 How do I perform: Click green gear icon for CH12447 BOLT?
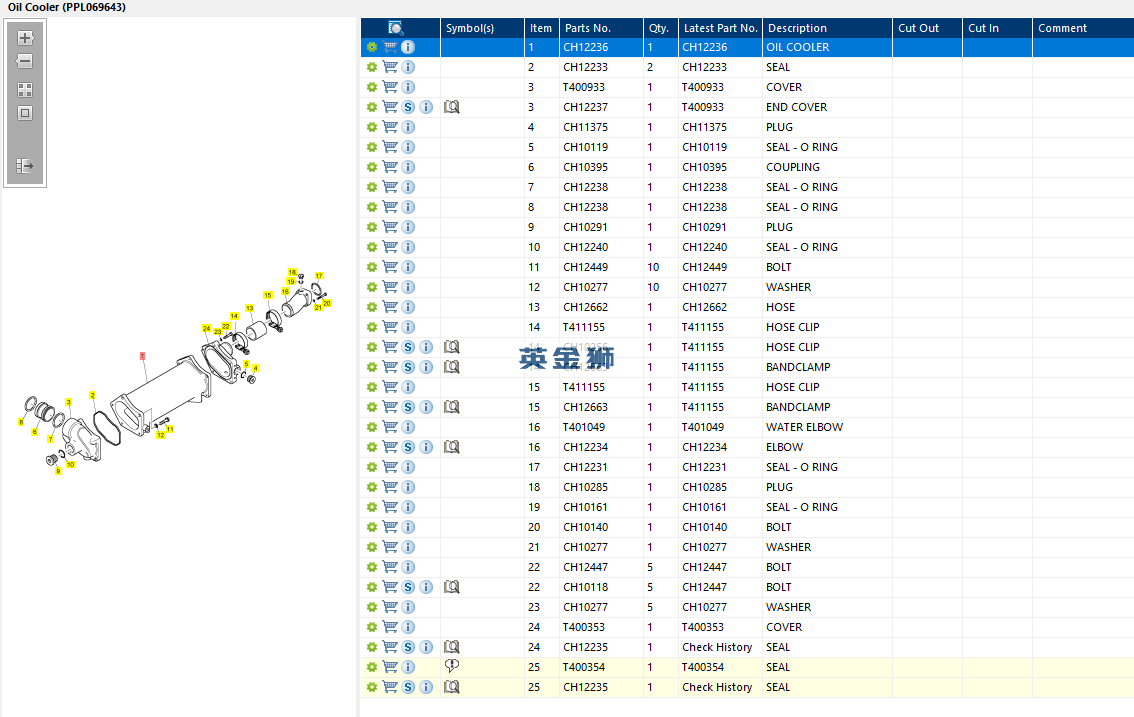point(372,567)
